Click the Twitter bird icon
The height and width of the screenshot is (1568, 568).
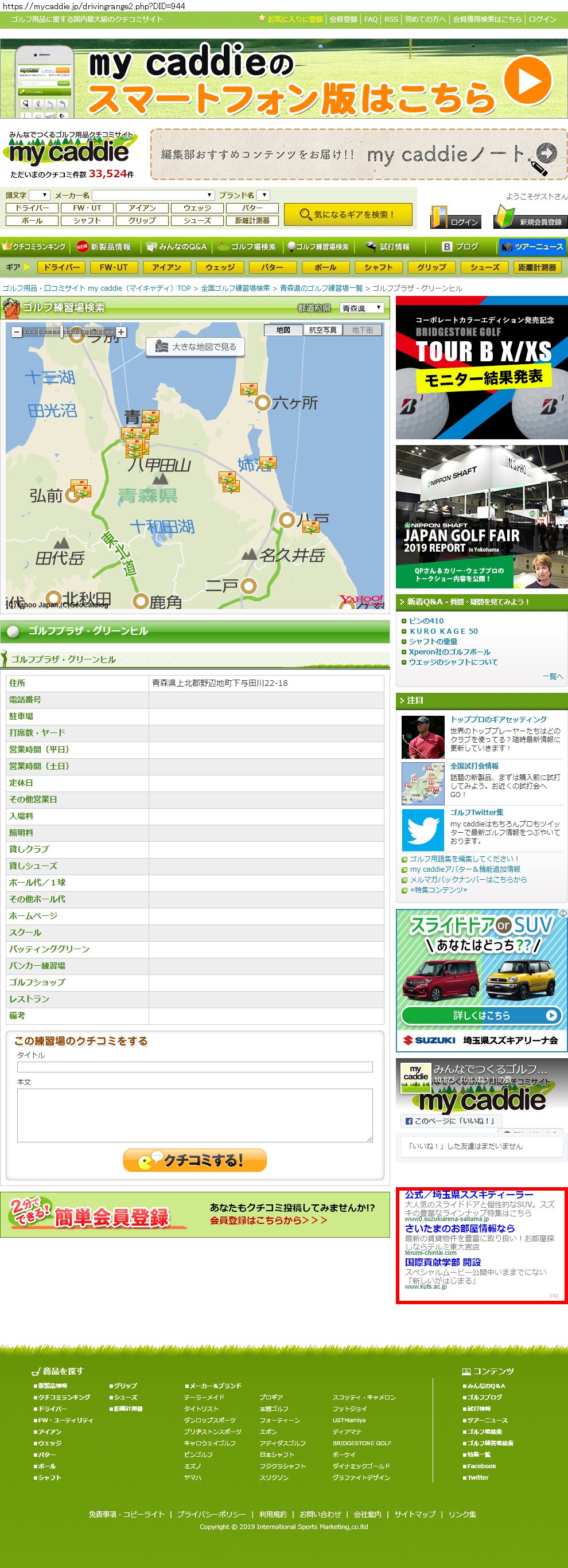click(422, 829)
